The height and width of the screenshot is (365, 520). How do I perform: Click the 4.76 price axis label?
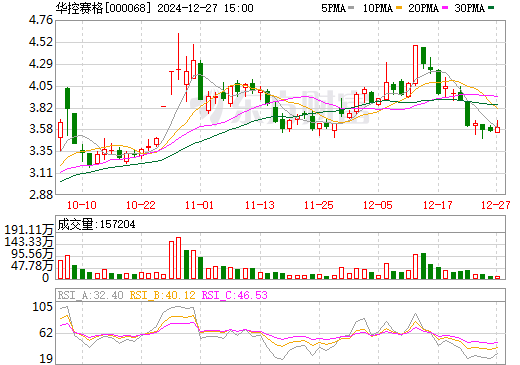pos(41,20)
